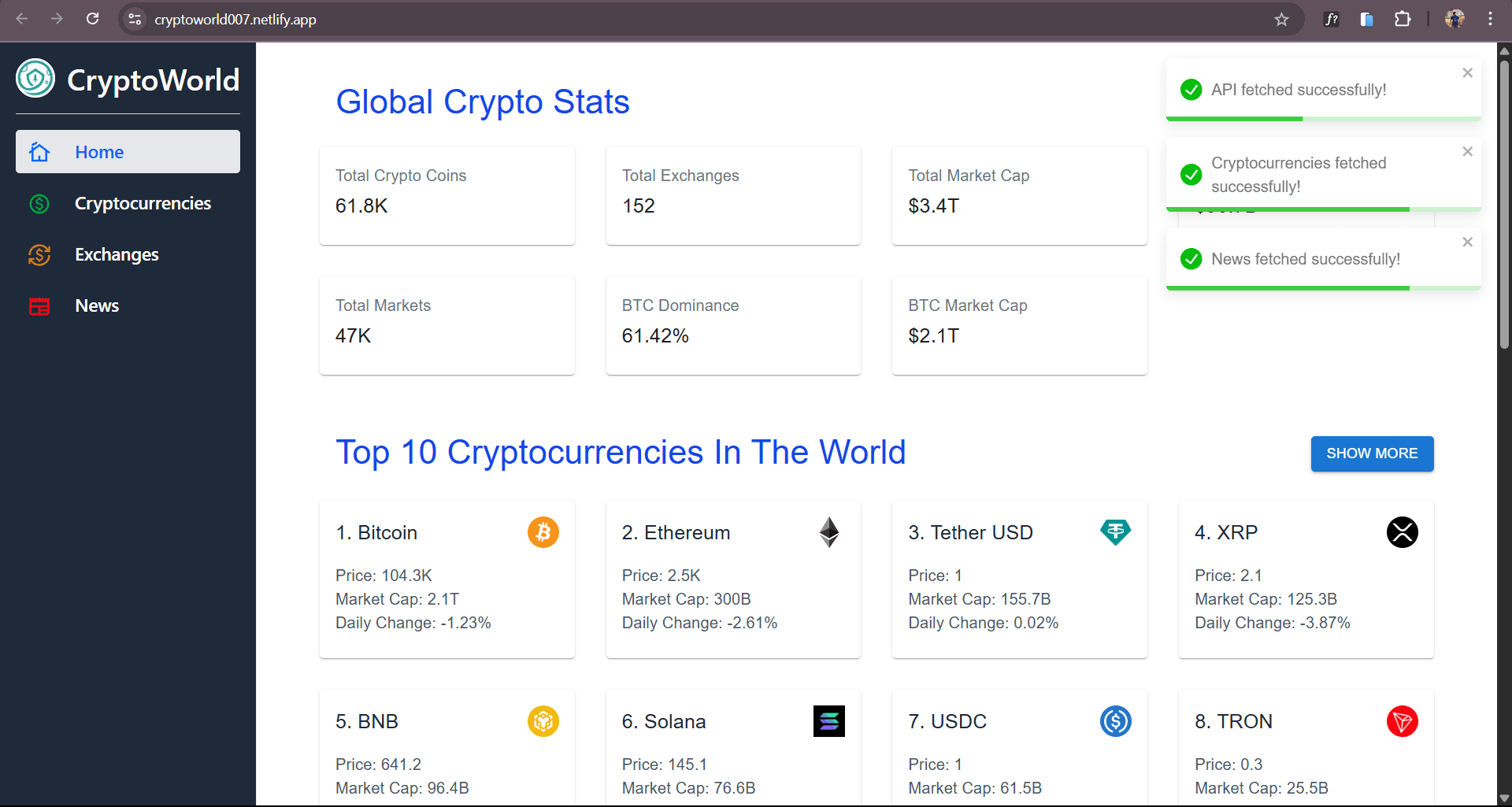The height and width of the screenshot is (807, 1512).
Task: Click progress bar on API fetched toast
Action: tap(1324, 119)
